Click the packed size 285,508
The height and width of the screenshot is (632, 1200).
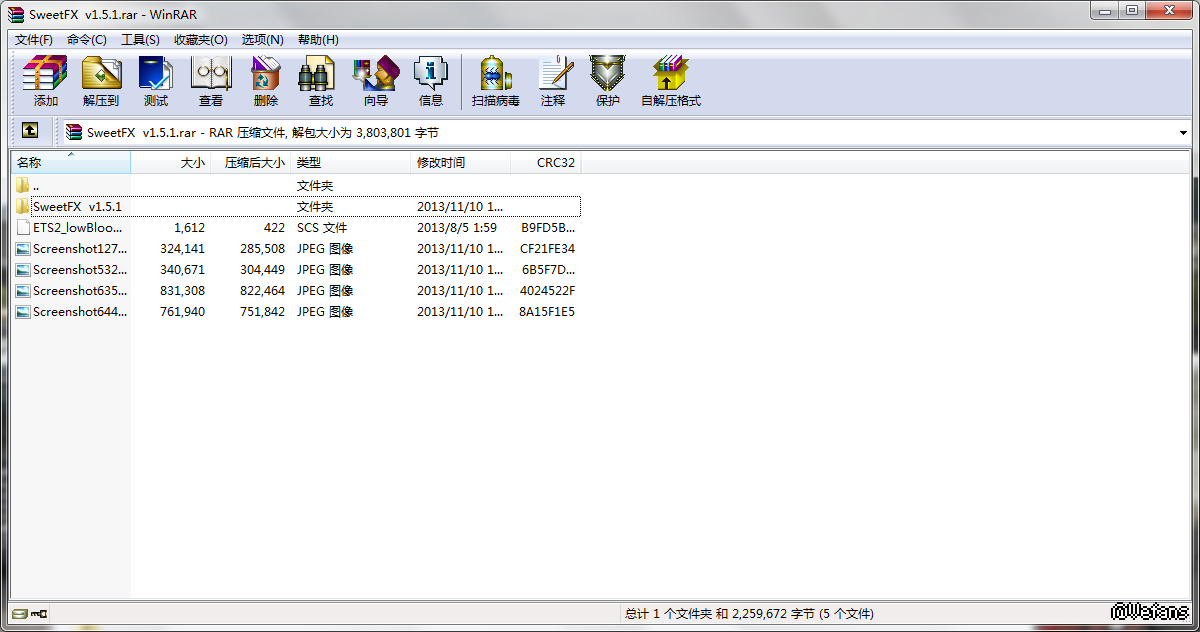coord(262,248)
